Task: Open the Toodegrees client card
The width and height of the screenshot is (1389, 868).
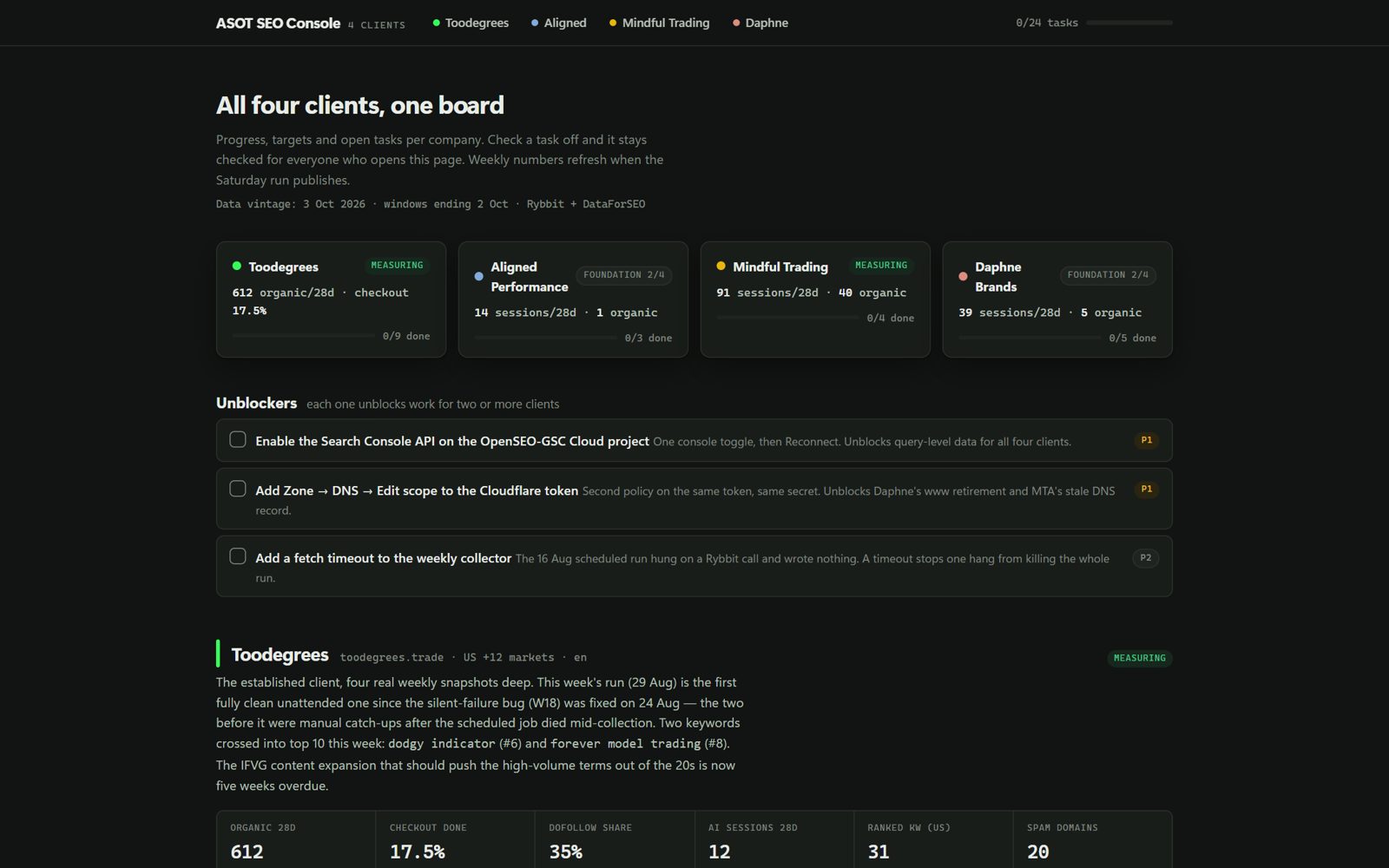Action: (331, 299)
